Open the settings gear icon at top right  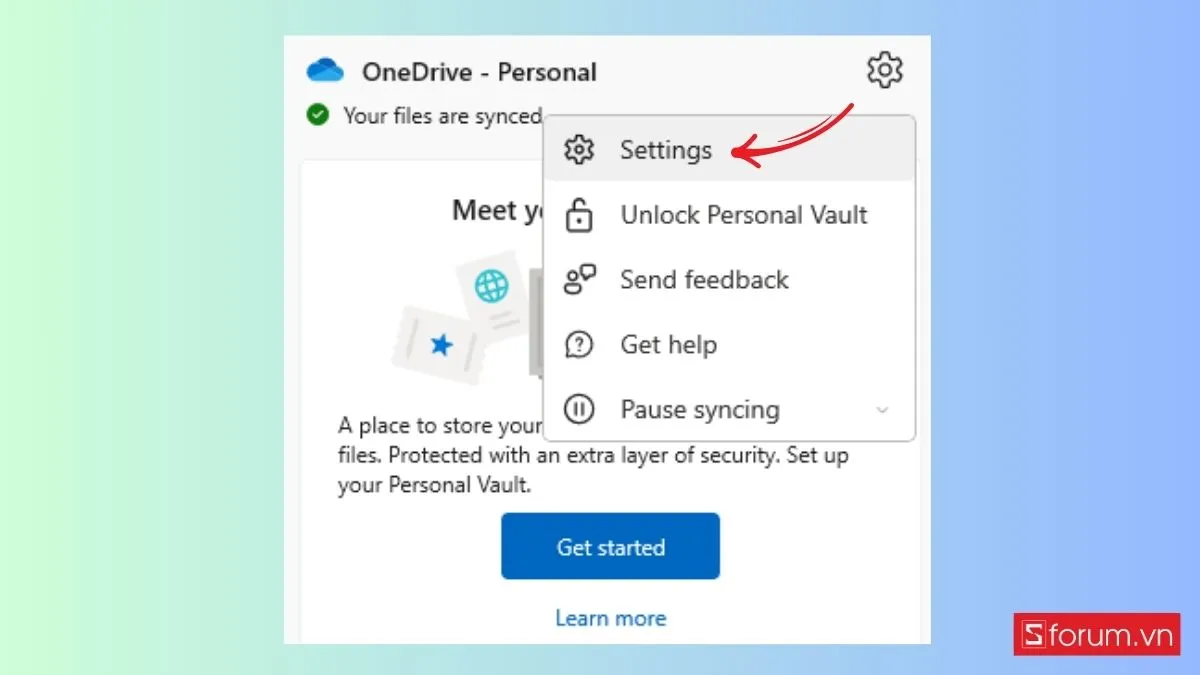(884, 70)
